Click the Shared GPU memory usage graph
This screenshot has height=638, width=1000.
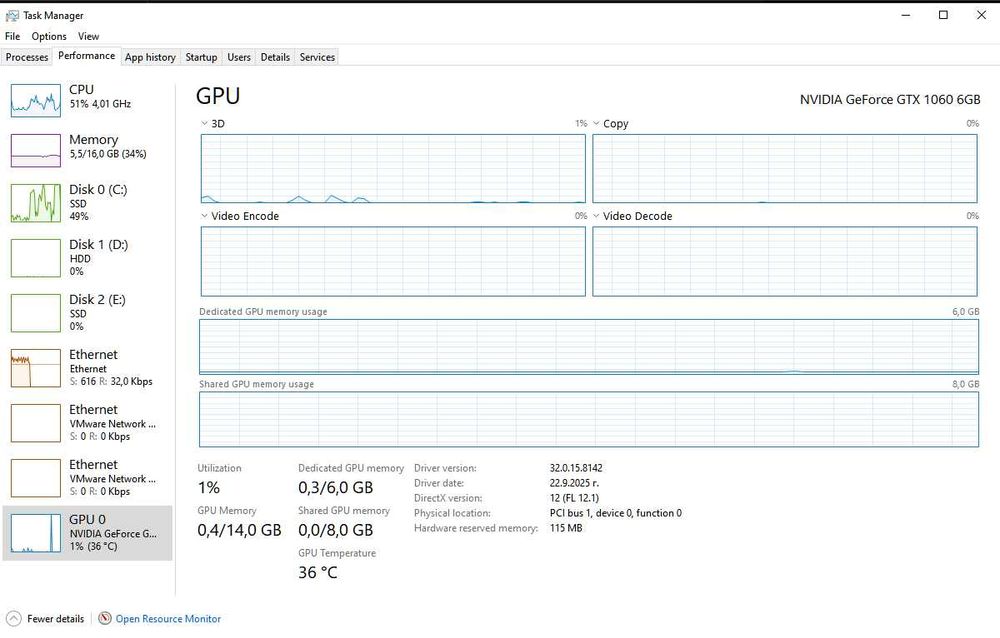[x=589, y=419]
